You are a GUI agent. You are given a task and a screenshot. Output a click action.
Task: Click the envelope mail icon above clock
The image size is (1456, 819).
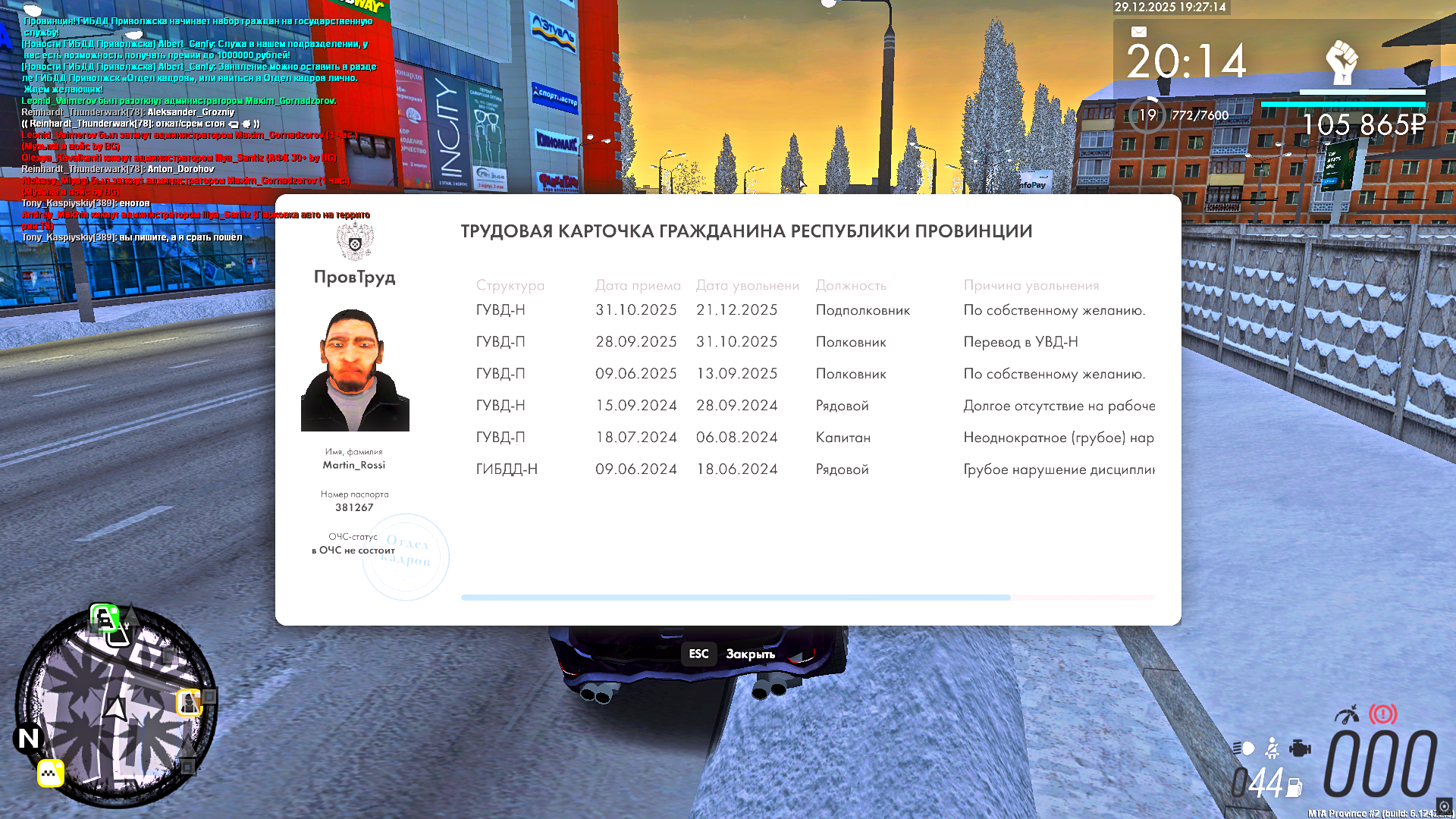click(x=1138, y=32)
